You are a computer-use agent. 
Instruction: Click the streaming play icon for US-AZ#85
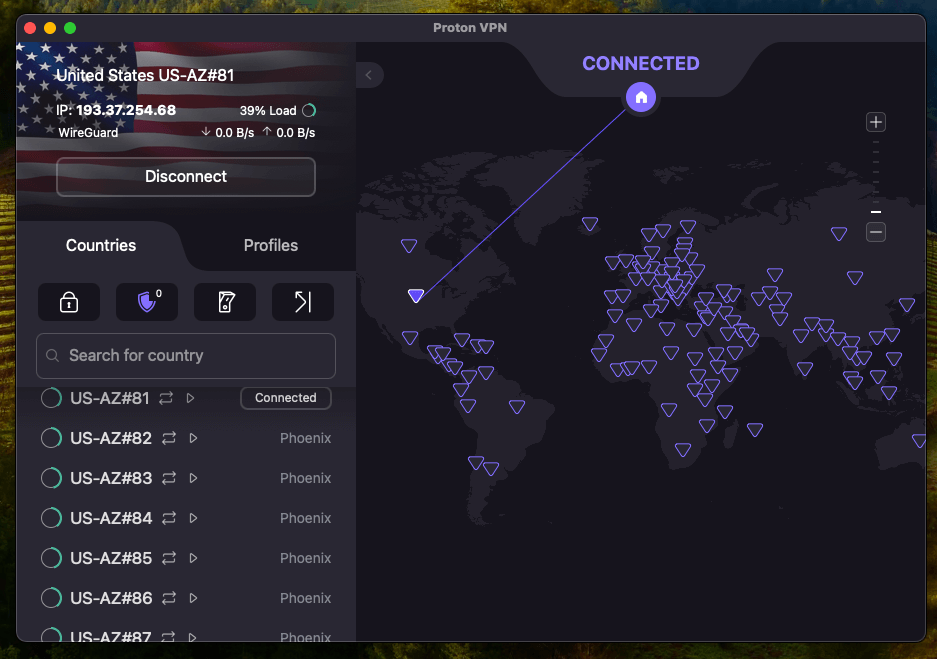pos(193,558)
